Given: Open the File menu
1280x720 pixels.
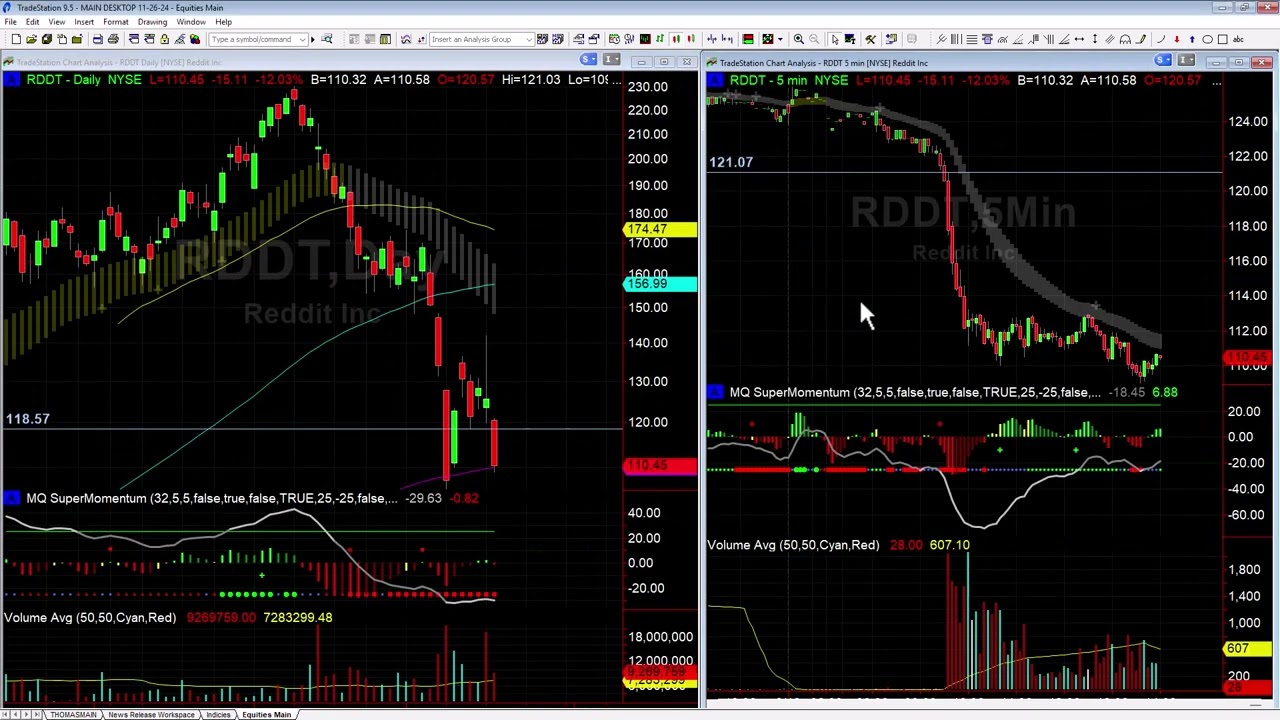Looking at the screenshot, I should tap(10, 21).
